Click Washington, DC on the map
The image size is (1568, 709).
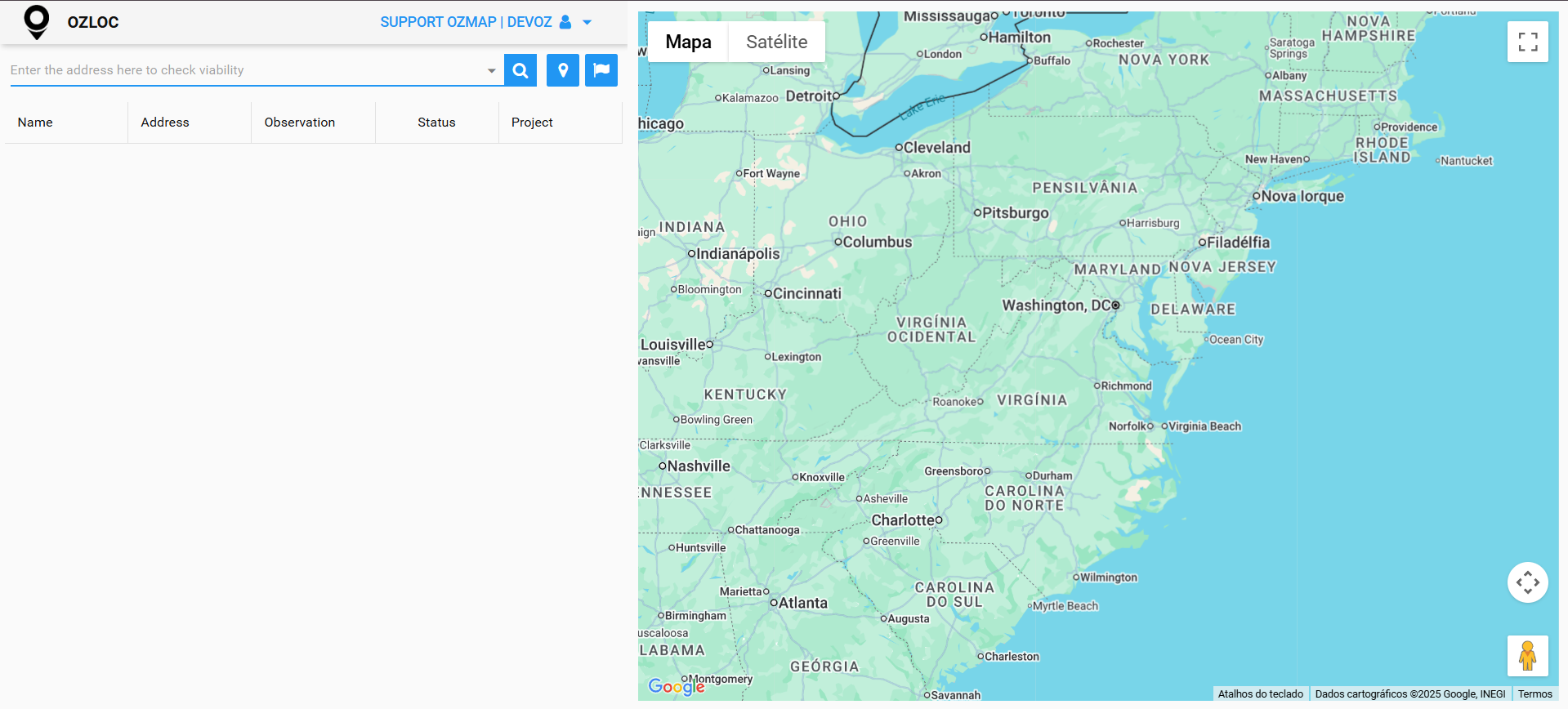[x=1057, y=305]
